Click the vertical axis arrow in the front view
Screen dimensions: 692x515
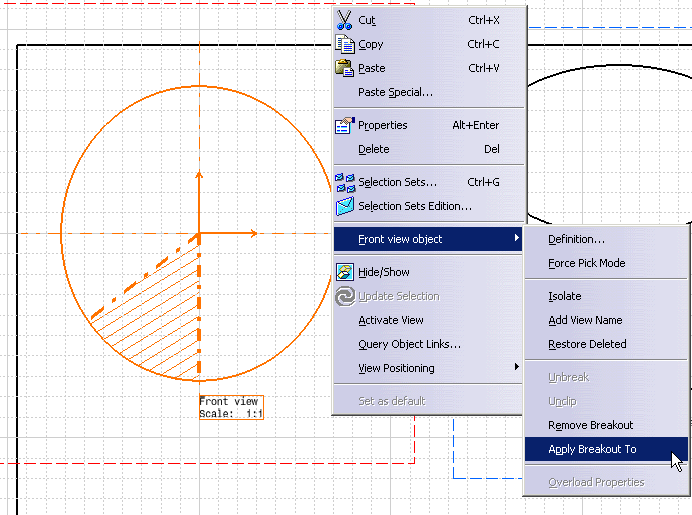(199, 202)
